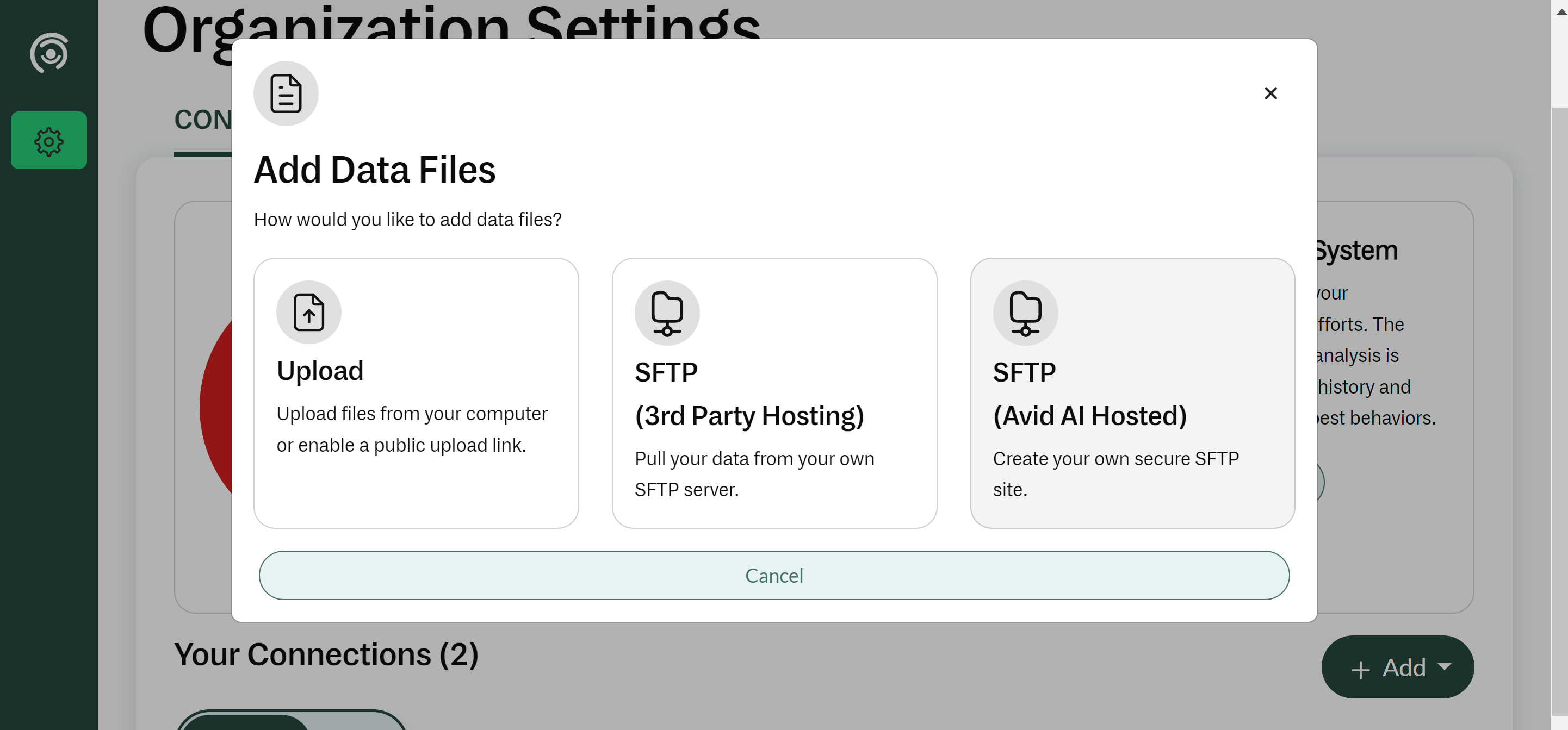Click the 'Upload files from your computer' description
1568x730 pixels.
point(412,429)
